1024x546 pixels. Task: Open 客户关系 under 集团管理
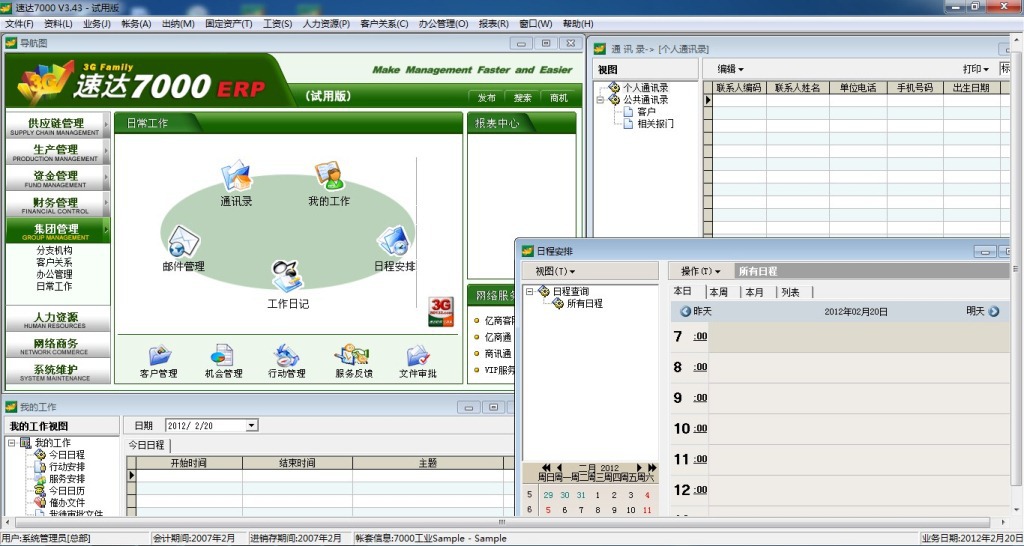54,262
